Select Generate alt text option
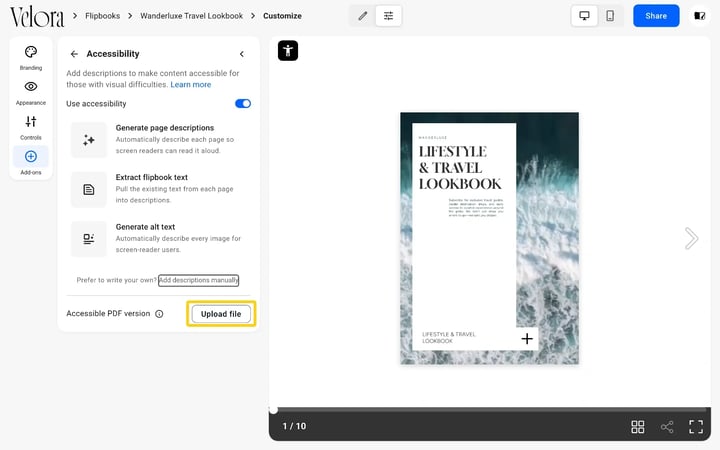 pos(160,238)
